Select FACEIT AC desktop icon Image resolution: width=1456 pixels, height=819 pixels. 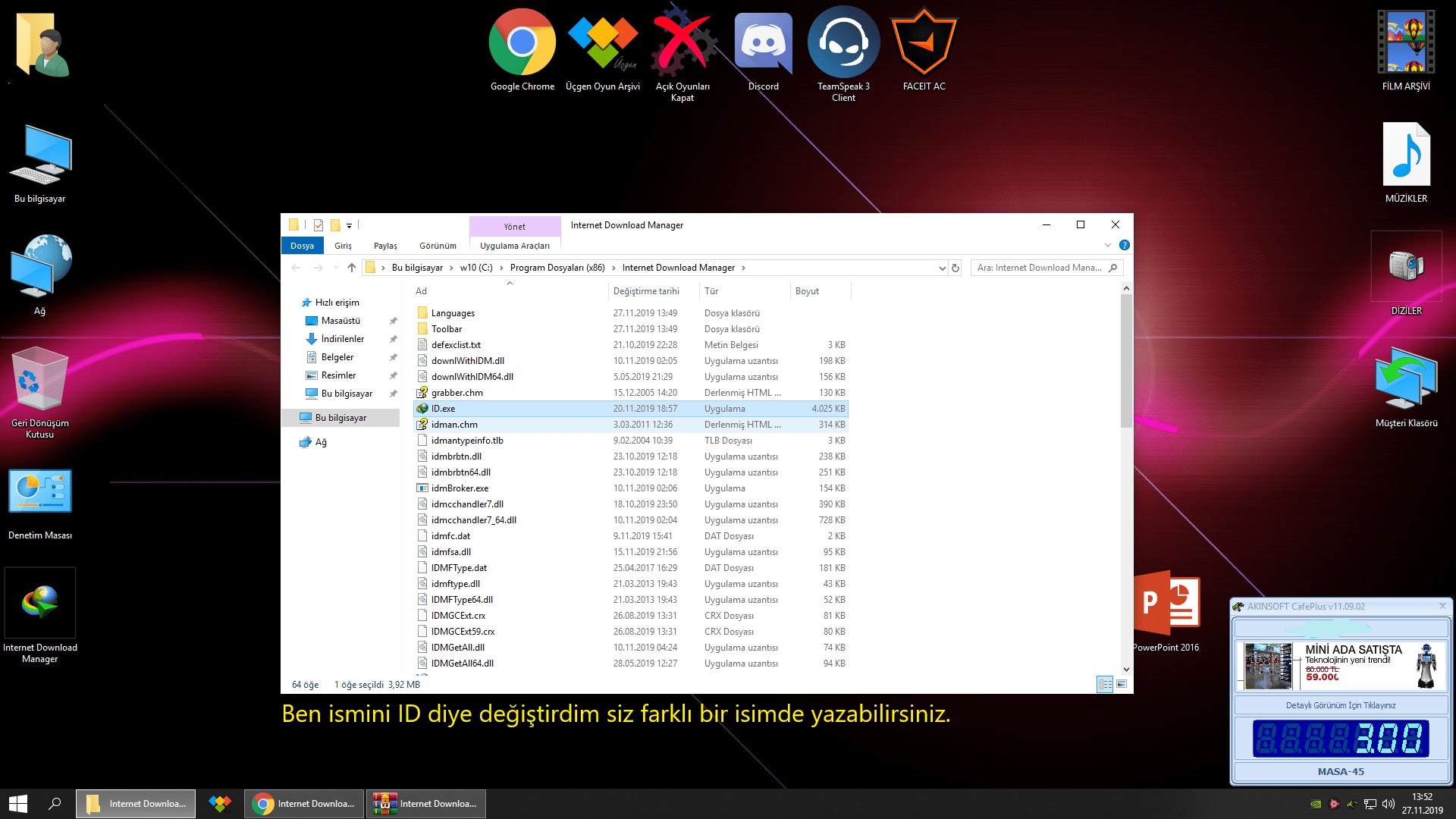coord(924,50)
